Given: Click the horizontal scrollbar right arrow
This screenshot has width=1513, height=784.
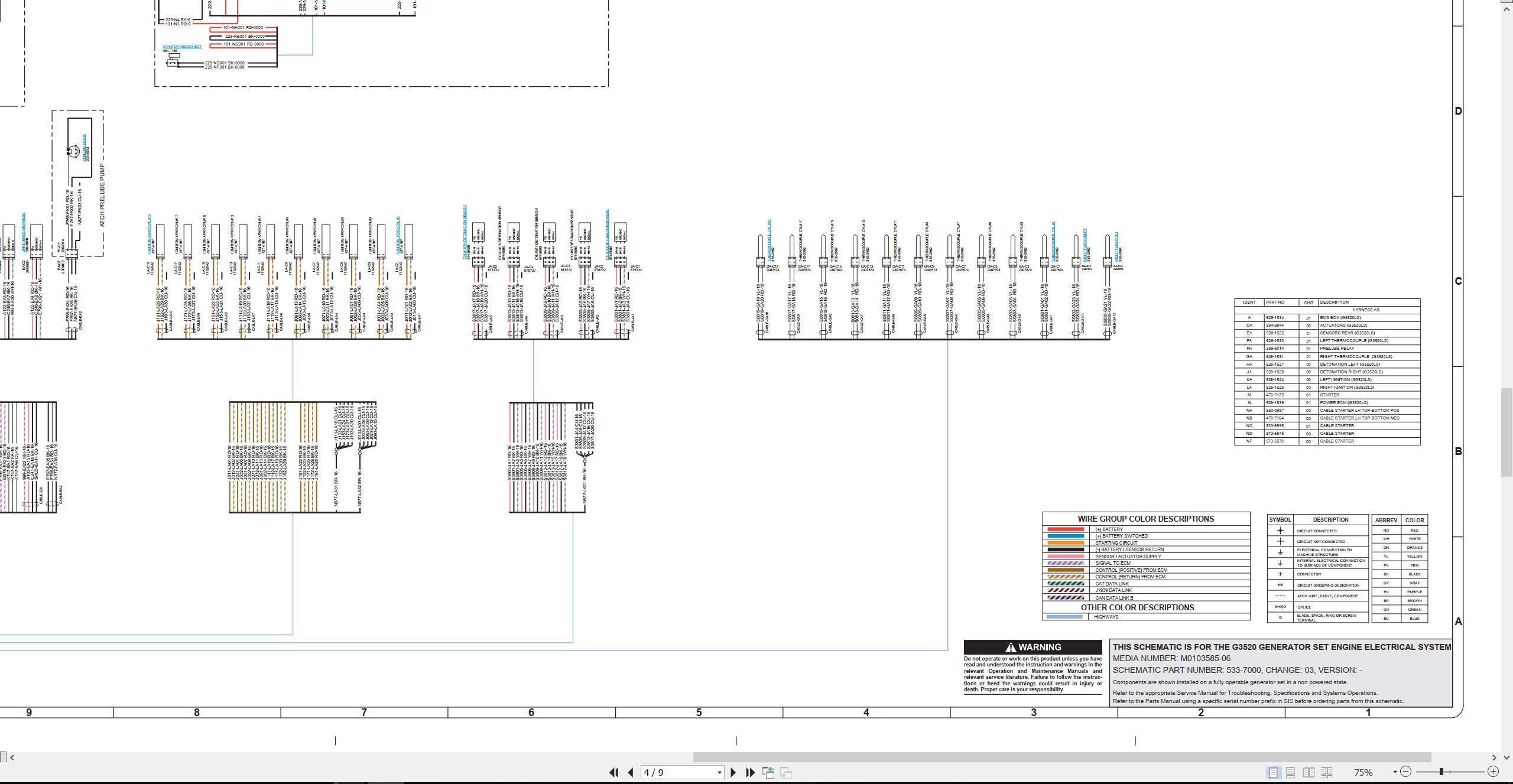Looking at the screenshot, I should [1495, 757].
